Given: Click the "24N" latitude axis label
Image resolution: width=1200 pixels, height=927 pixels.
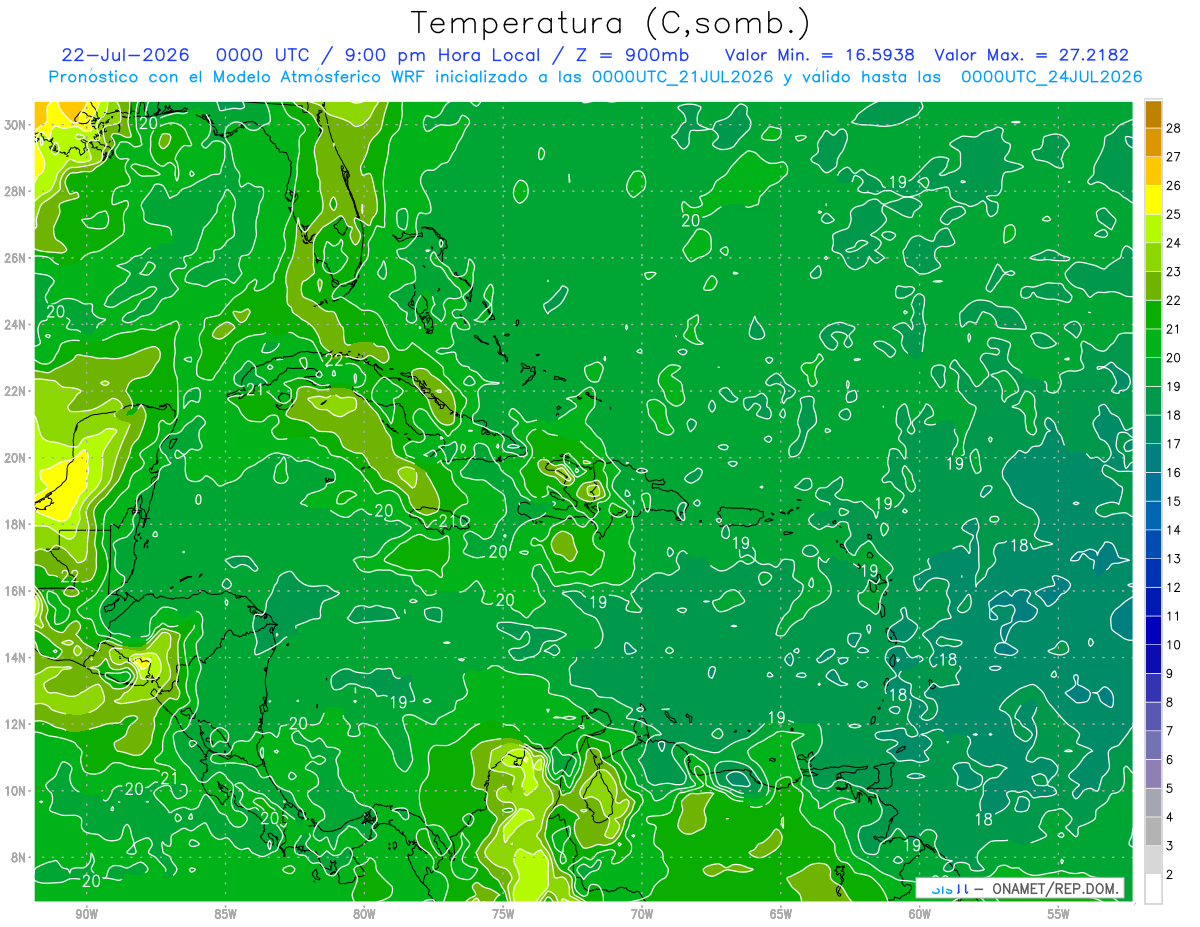Looking at the screenshot, I should tap(16, 324).
